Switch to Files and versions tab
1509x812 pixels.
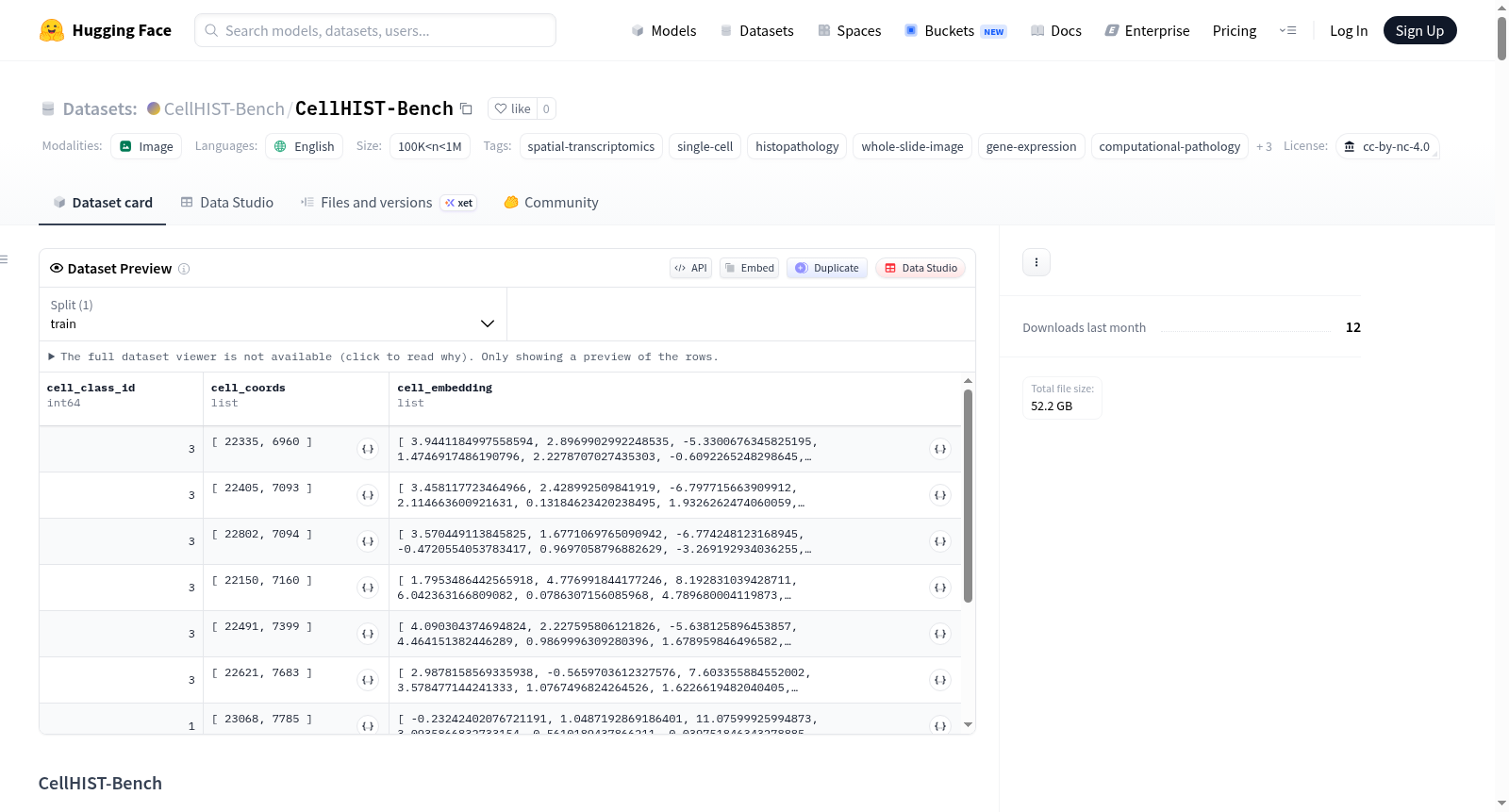pyautogui.click(x=389, y=203)
